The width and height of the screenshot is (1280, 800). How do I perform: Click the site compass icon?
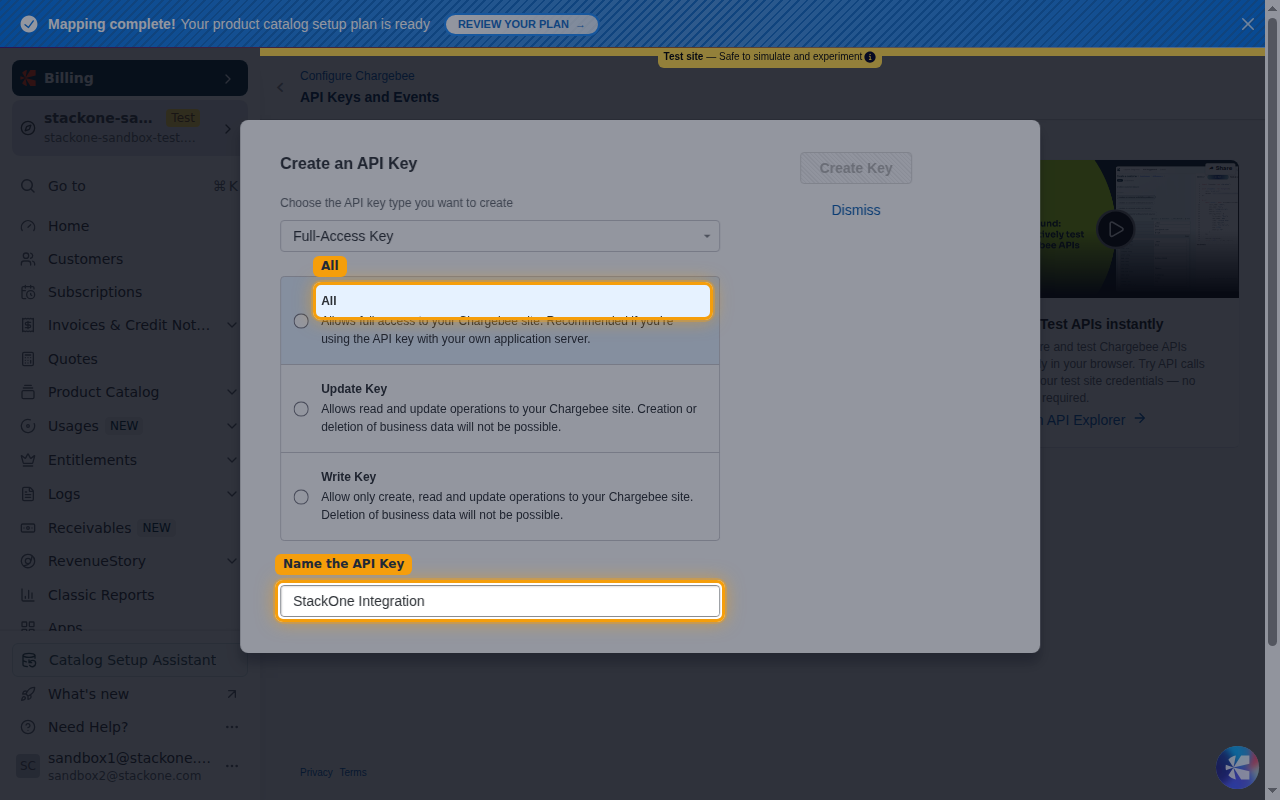point(28,128)
